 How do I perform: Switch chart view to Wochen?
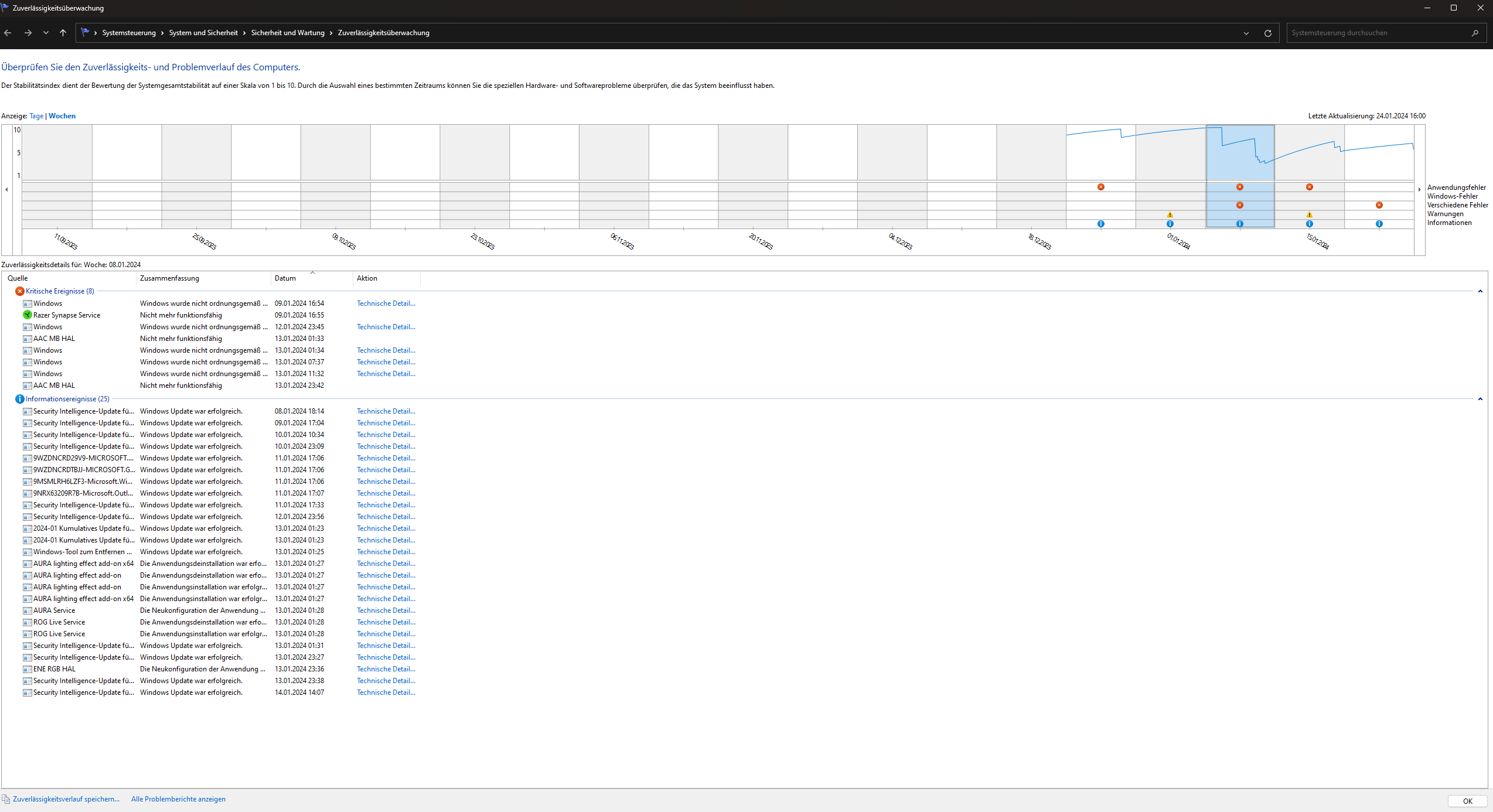[62, 116]
